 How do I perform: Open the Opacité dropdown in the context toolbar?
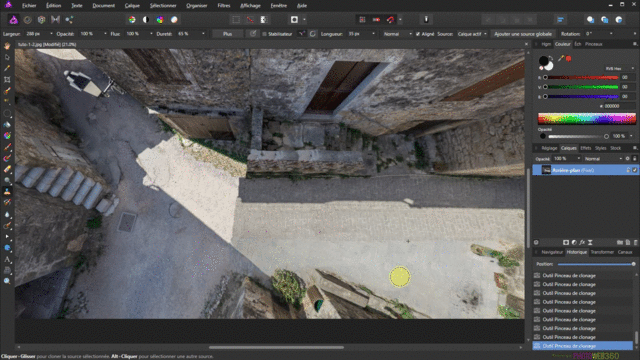click(x=105, y=34)
